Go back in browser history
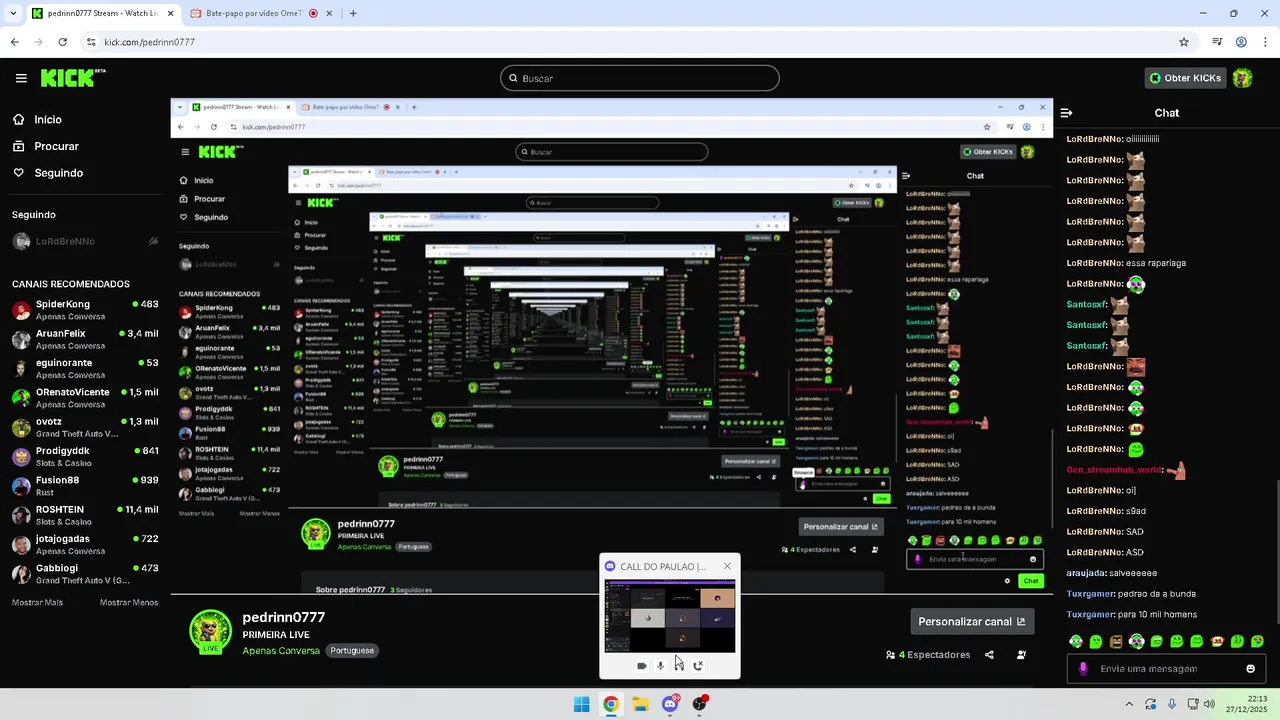 pos(14,42)
